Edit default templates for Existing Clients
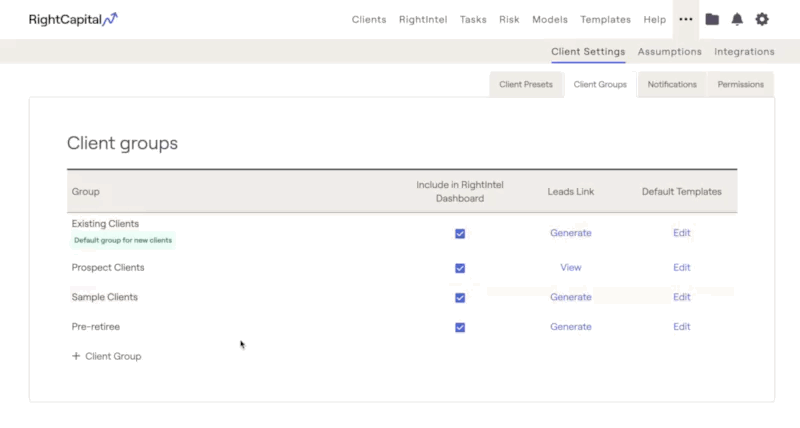Image resolution: width=800 pixels, height=428 pixels. click(682, 233)
